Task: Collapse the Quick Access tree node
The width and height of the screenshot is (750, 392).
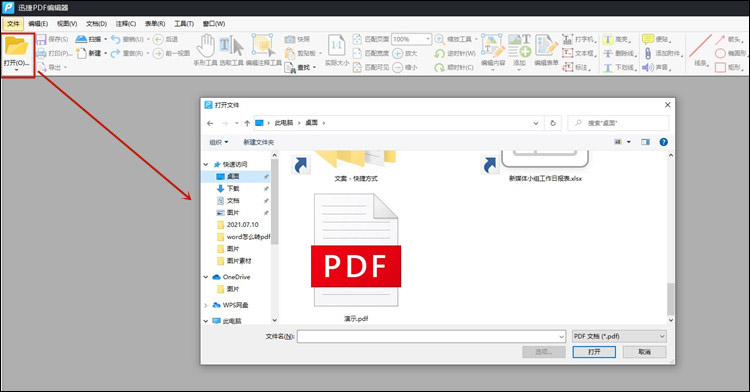Action: click(x=206, y=164)
